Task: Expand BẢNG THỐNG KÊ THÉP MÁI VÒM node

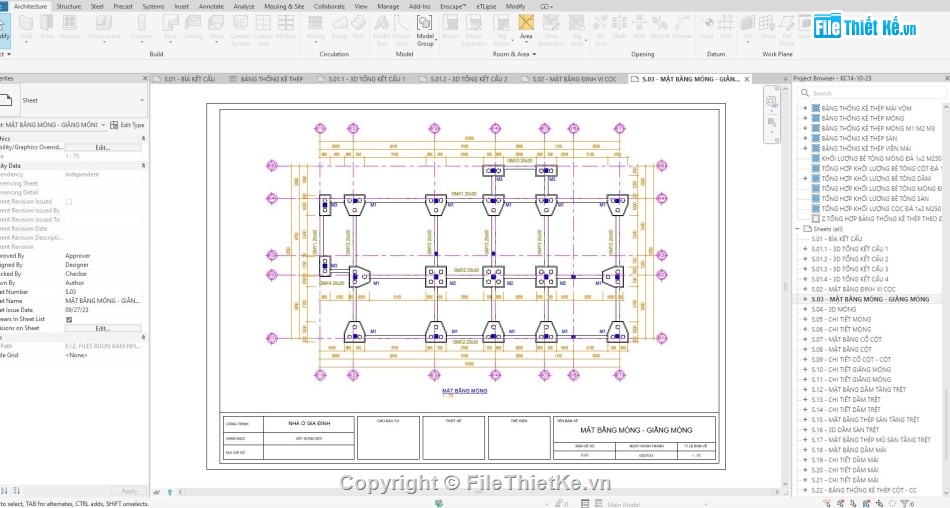Action: [805, 109]
